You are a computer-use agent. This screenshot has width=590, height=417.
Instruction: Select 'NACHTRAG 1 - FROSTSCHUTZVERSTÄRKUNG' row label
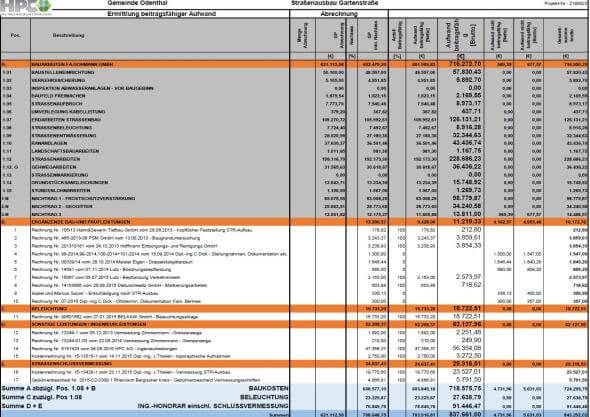84,198
